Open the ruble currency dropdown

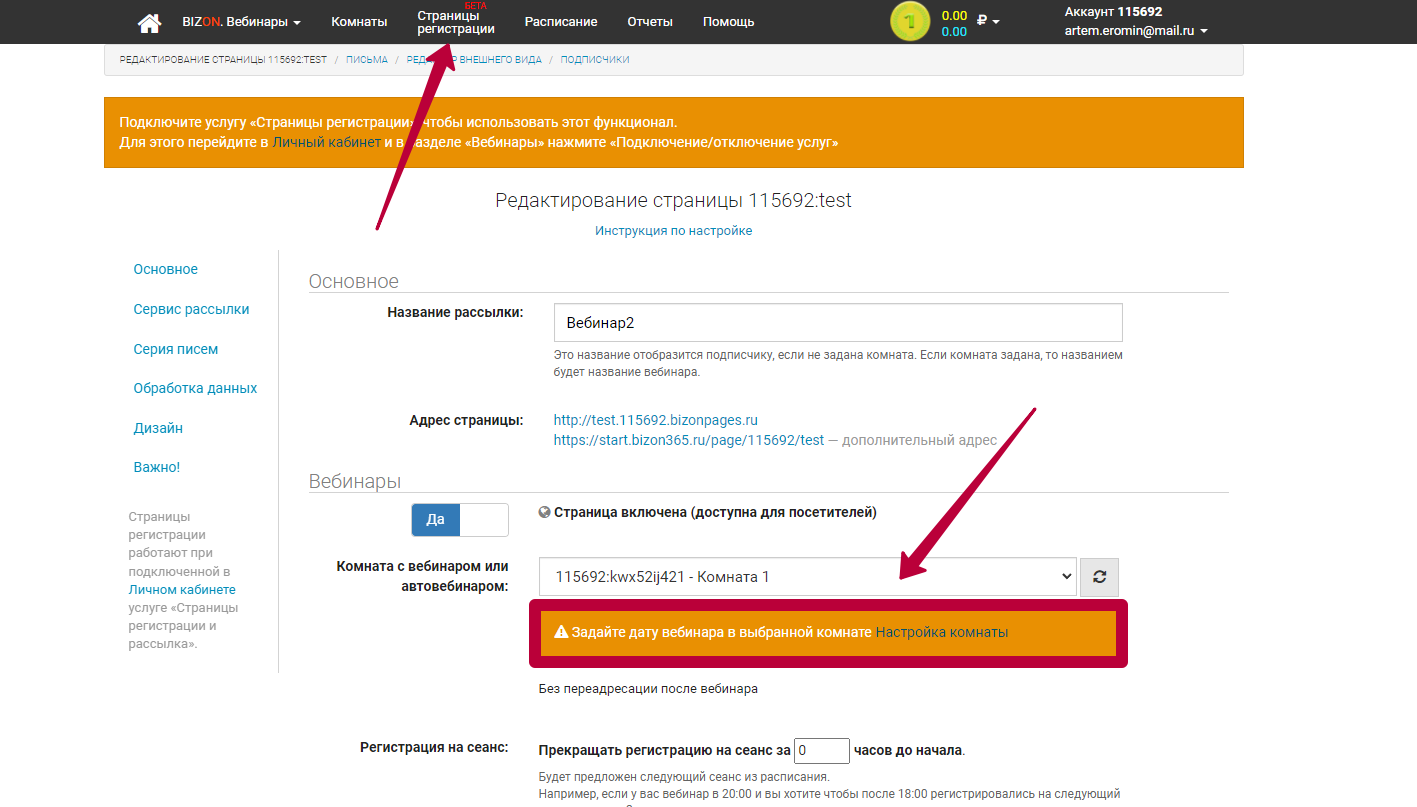[x=988, y=21]
